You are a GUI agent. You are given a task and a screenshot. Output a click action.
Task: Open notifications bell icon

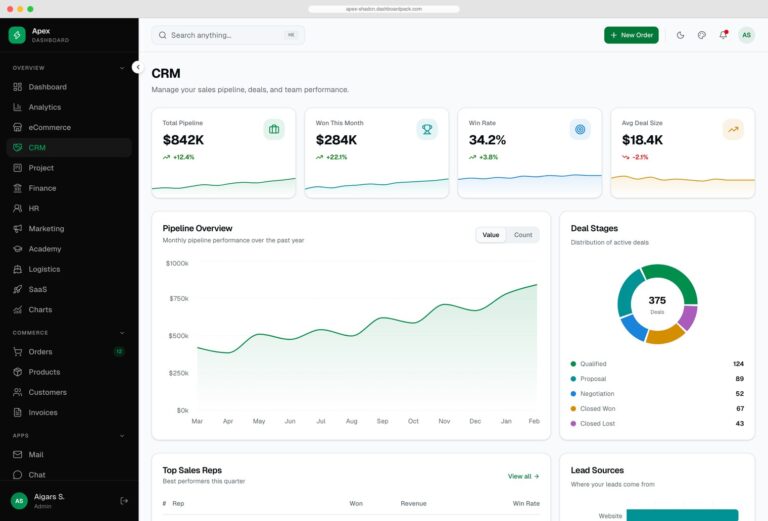pyautogui.click(x=723, y=35)
